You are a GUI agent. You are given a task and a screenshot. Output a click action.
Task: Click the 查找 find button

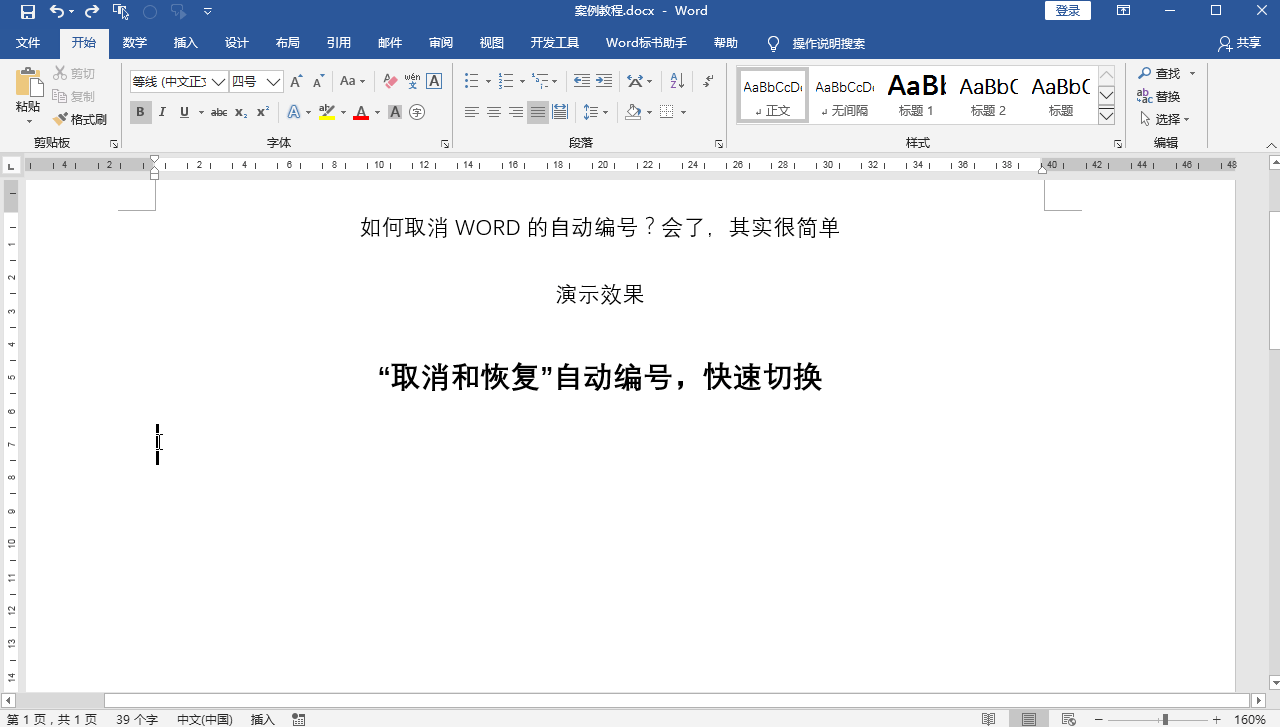coord(1159,73)
